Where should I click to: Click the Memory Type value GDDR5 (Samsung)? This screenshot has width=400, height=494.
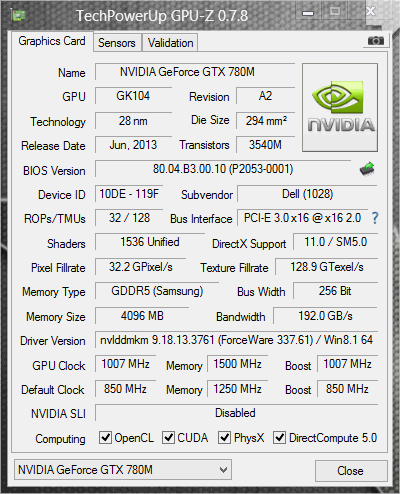tap(157, 291)
